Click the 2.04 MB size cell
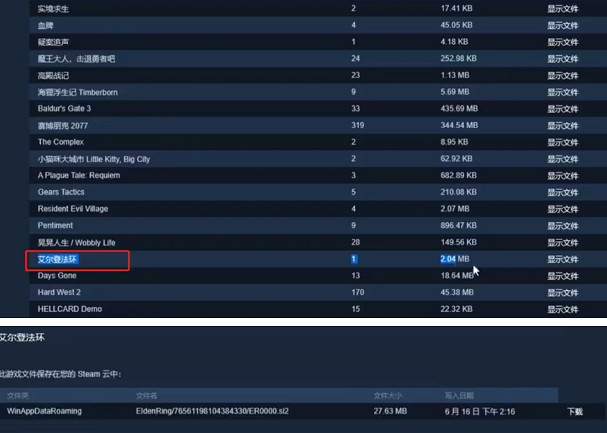 (x=455, y=259)
